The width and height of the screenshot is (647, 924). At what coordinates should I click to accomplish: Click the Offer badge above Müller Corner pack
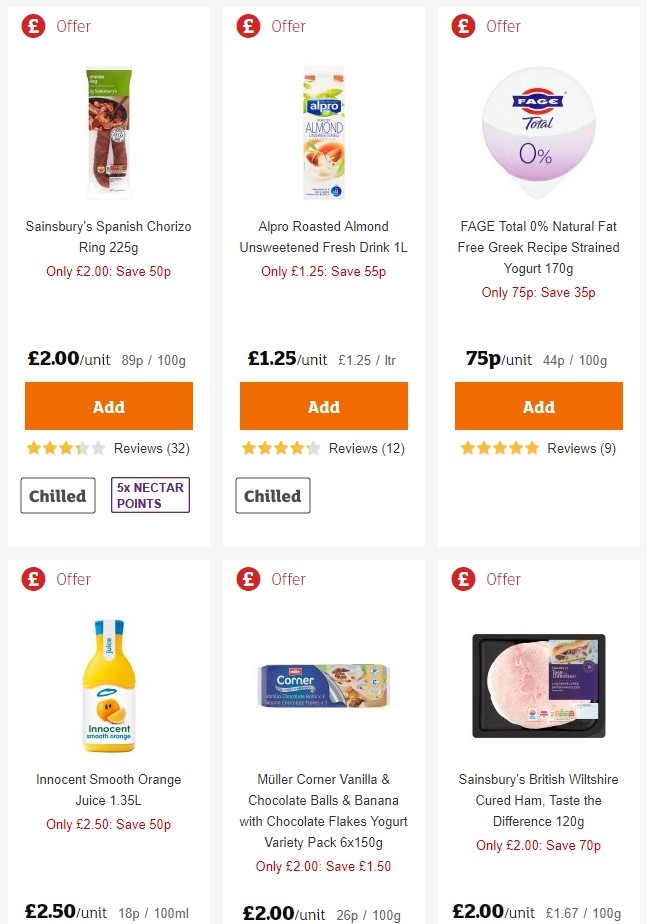click(248, 579)
